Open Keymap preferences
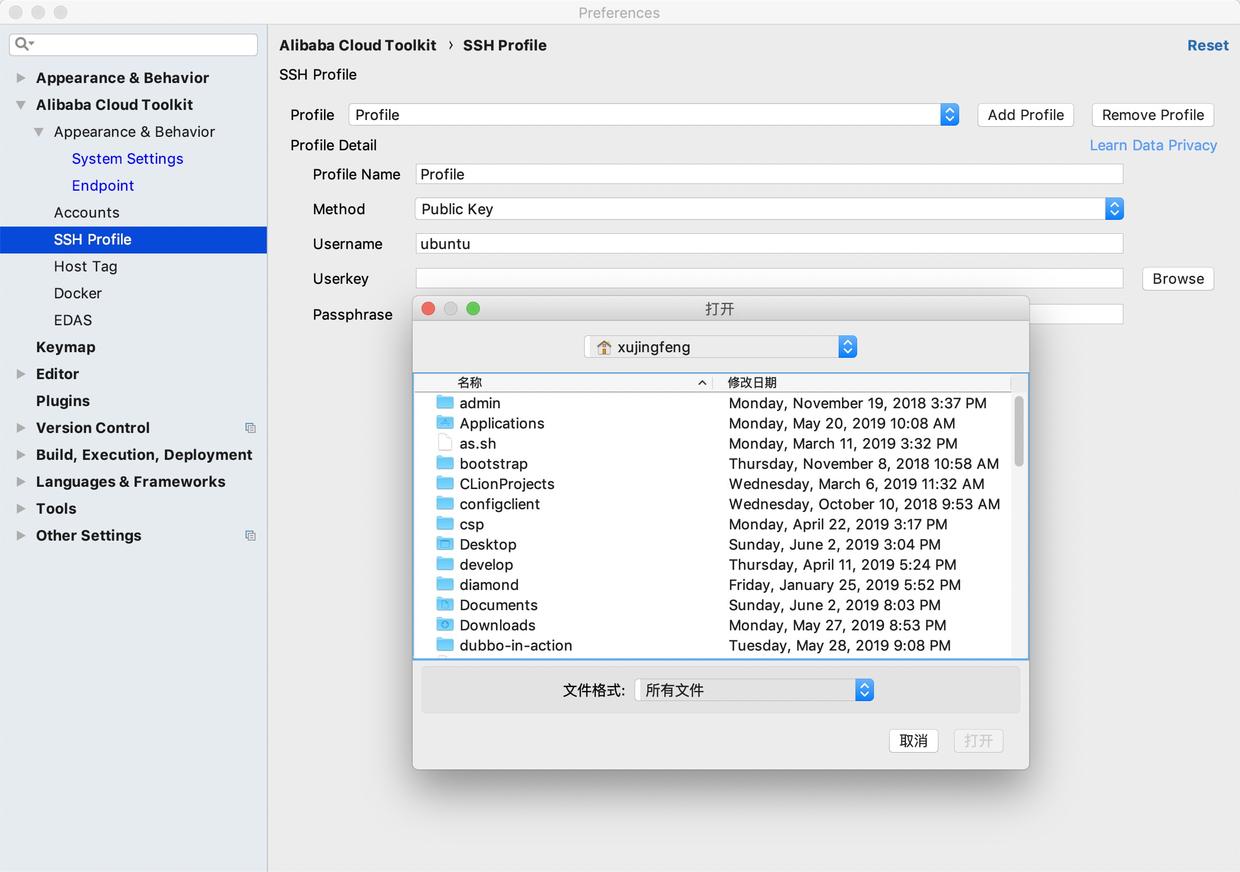The width and height of the screenshot is (1240, 872). click(66, 347)
